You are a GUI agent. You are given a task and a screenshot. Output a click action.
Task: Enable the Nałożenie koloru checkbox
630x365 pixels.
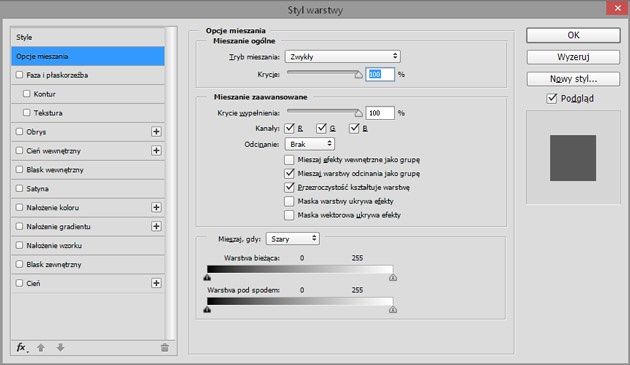pos(19,207)
